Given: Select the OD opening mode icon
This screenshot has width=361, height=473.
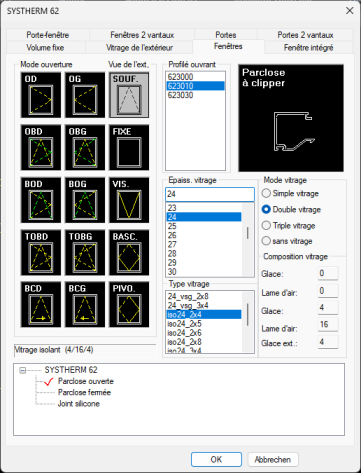Looking at the screenshot, I should click(41, 95).
